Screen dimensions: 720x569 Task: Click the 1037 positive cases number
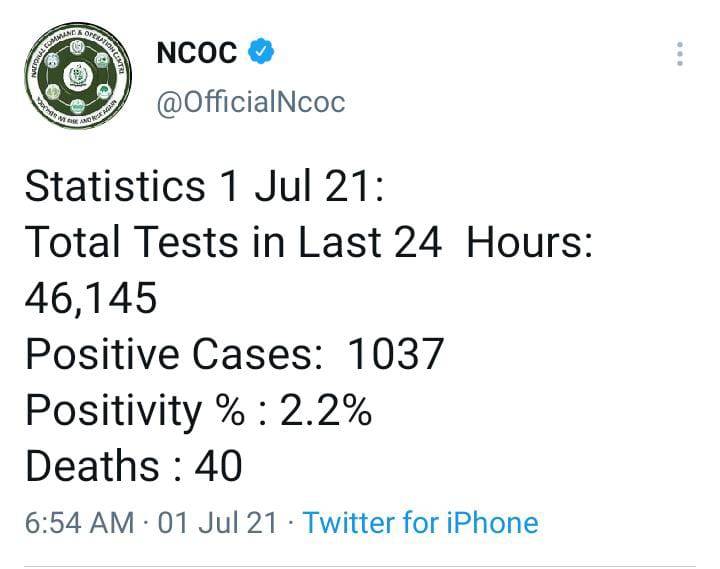[x=395, y=354]
